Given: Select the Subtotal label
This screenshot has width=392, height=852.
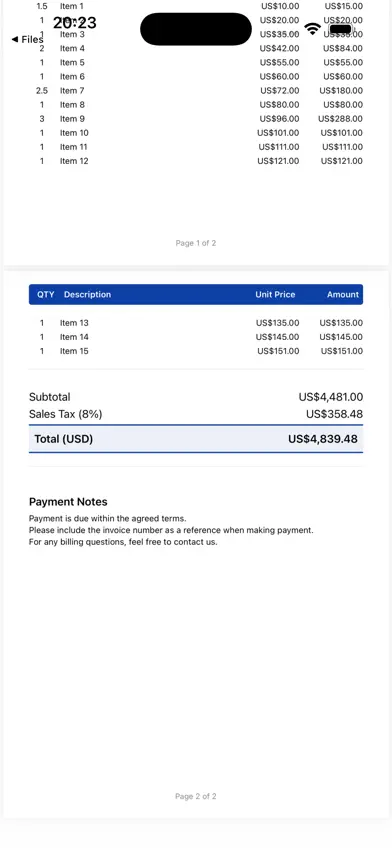Looking at the screenshot, I should [x=49, y=397].
